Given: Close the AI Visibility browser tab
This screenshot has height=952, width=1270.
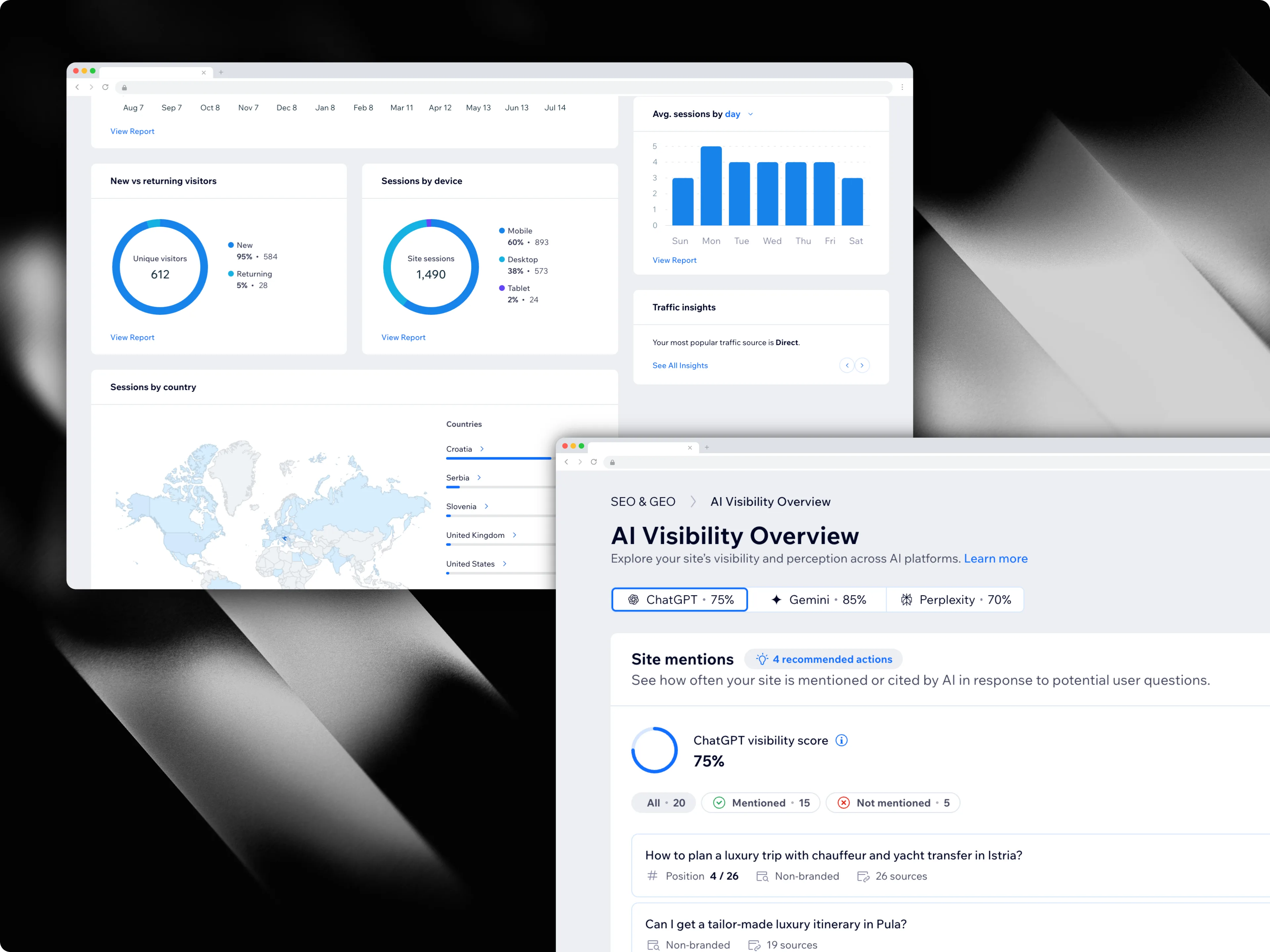Looking at the screenshot, I should click(x=690, y=448).
